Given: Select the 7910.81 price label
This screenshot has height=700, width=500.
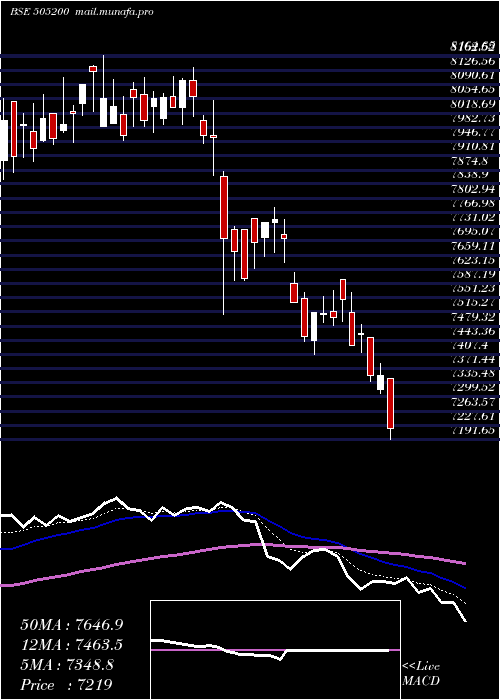Looking at the screenshot, I should [x=472, y=146].
